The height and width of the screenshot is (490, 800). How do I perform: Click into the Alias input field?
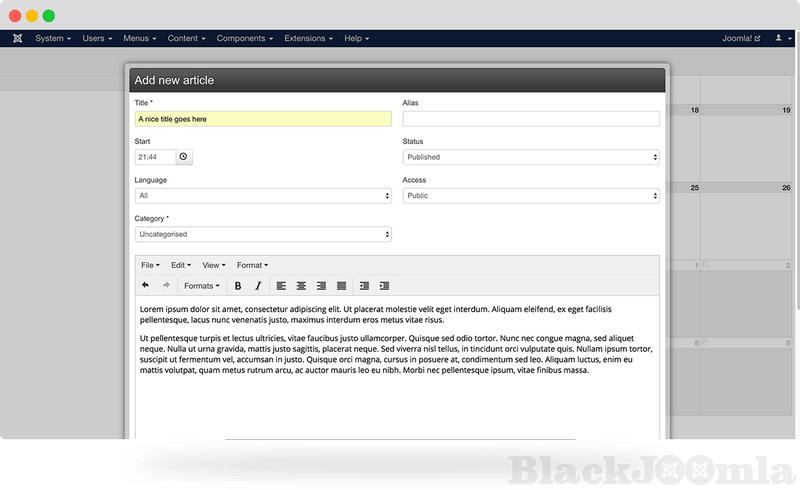point(530,119)
